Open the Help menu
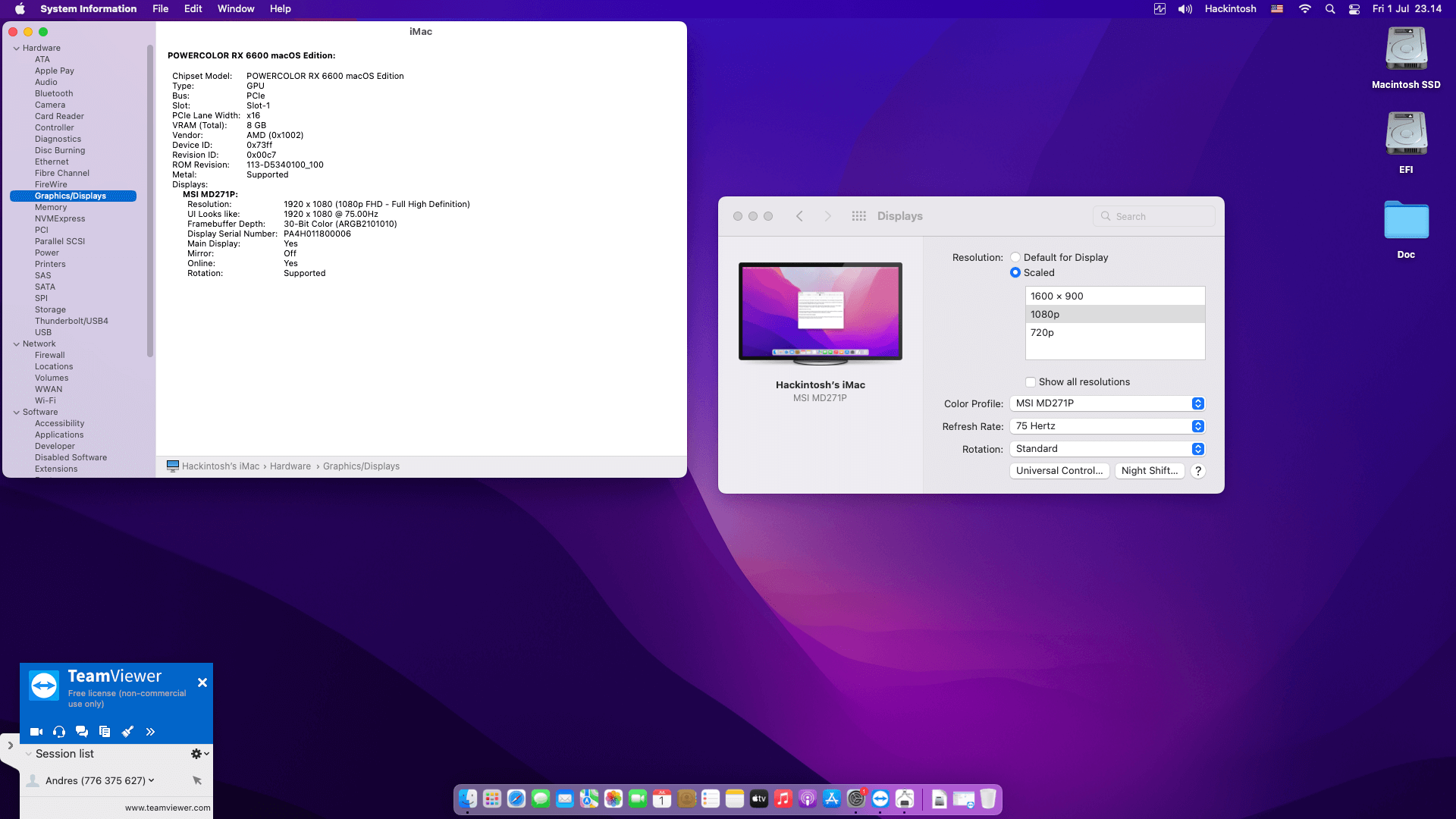 (281, 9)
